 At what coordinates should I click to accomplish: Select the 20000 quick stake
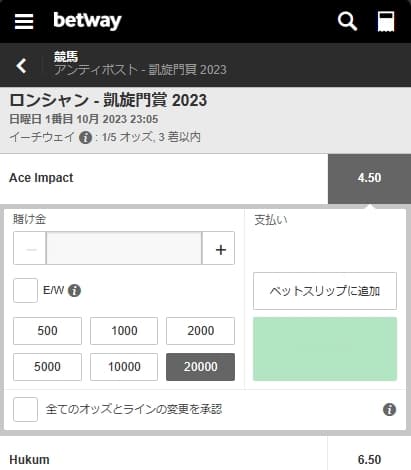click(200, 367)
